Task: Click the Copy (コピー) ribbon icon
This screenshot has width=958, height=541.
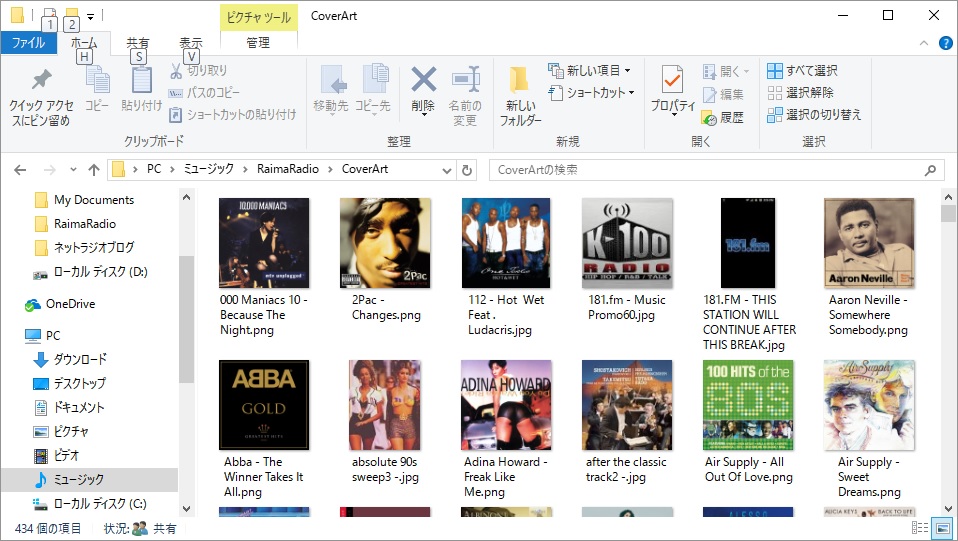Action: (97, 79)
